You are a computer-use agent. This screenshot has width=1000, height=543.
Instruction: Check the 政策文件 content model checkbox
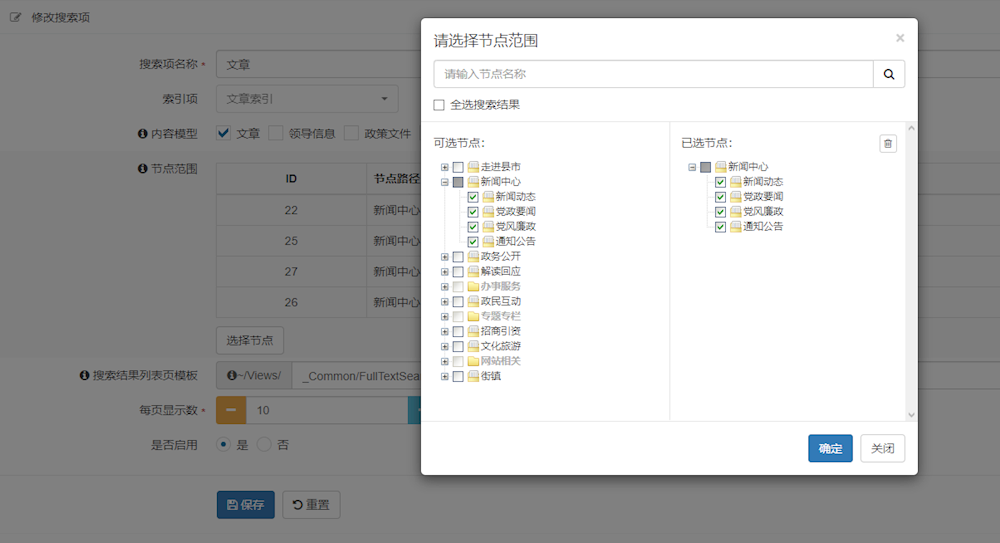[351, 133]
